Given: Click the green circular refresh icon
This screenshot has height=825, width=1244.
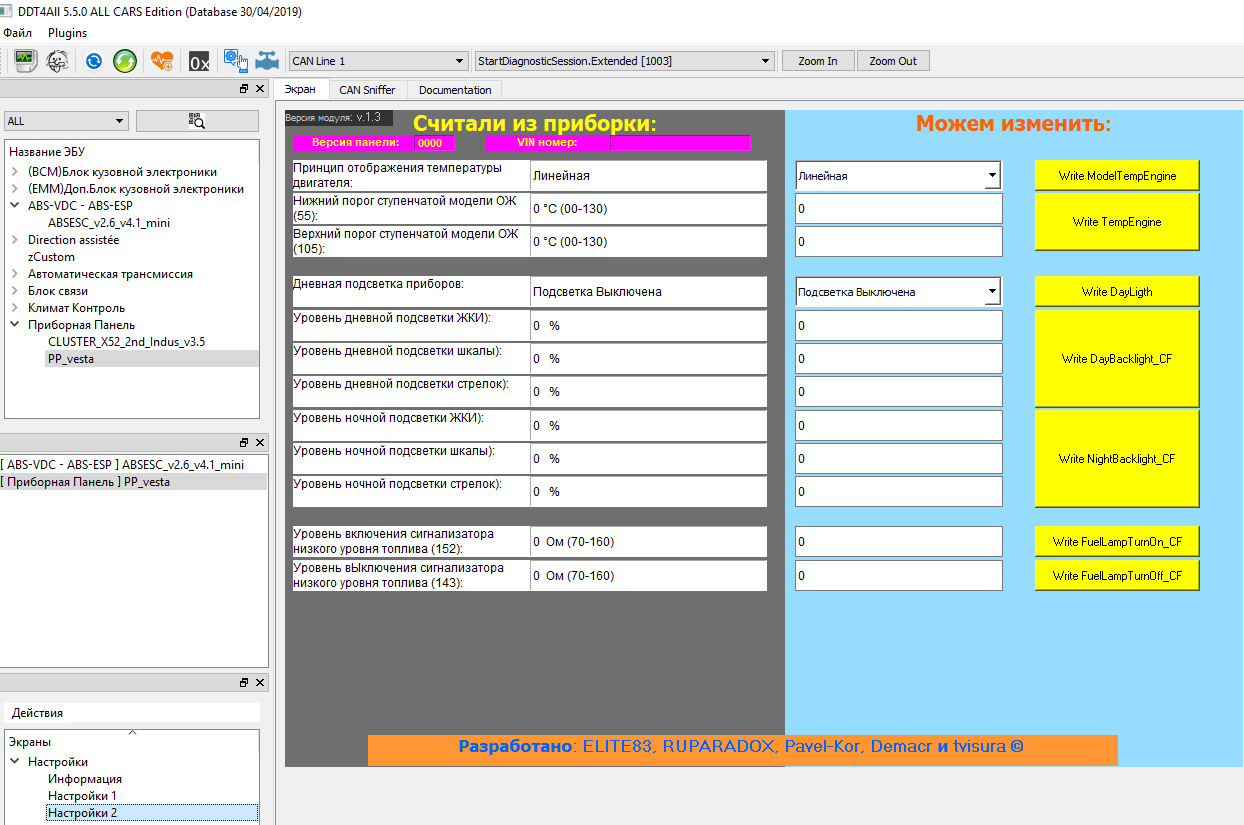Looking at the screenshot, I should click(125, 61).
